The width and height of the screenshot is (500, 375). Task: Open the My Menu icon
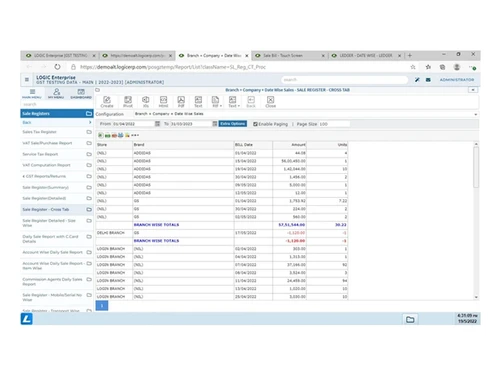tap(56, 93)
